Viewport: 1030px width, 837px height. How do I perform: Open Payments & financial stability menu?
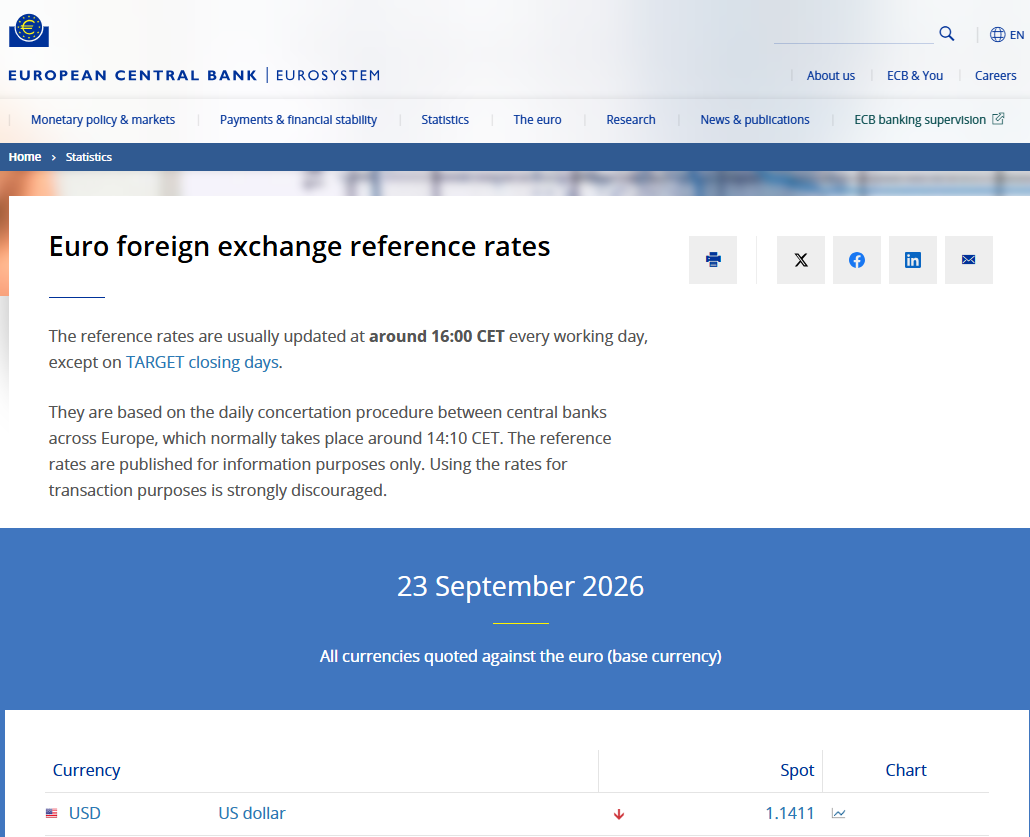pos(298,120)
